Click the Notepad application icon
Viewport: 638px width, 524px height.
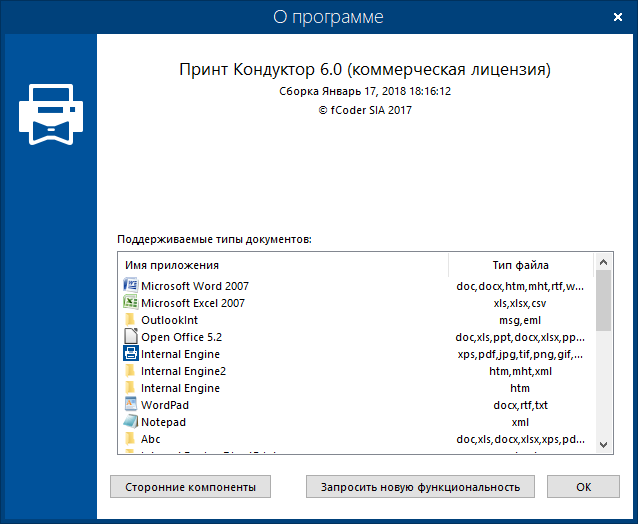[129, 422]
